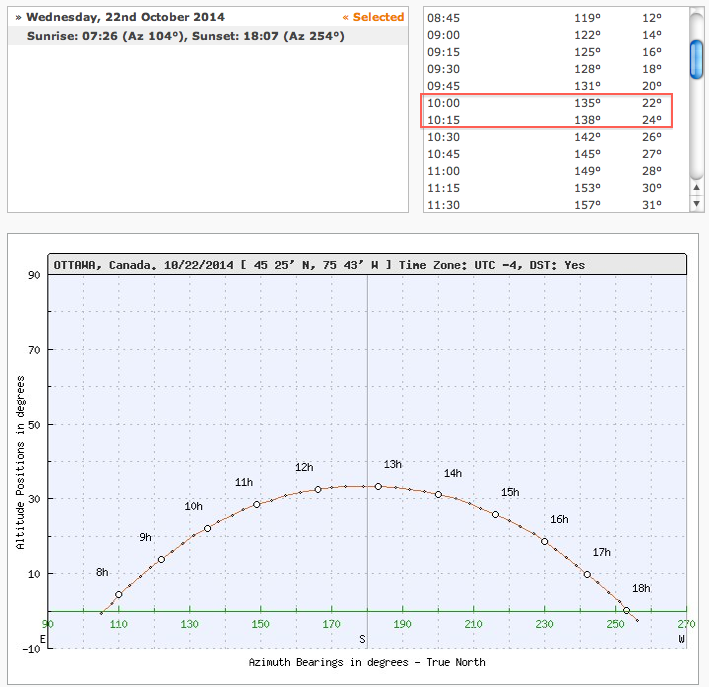The image size is (709, 687).
Task: Select the 10h point on the sun path
Action: [208, 528]
